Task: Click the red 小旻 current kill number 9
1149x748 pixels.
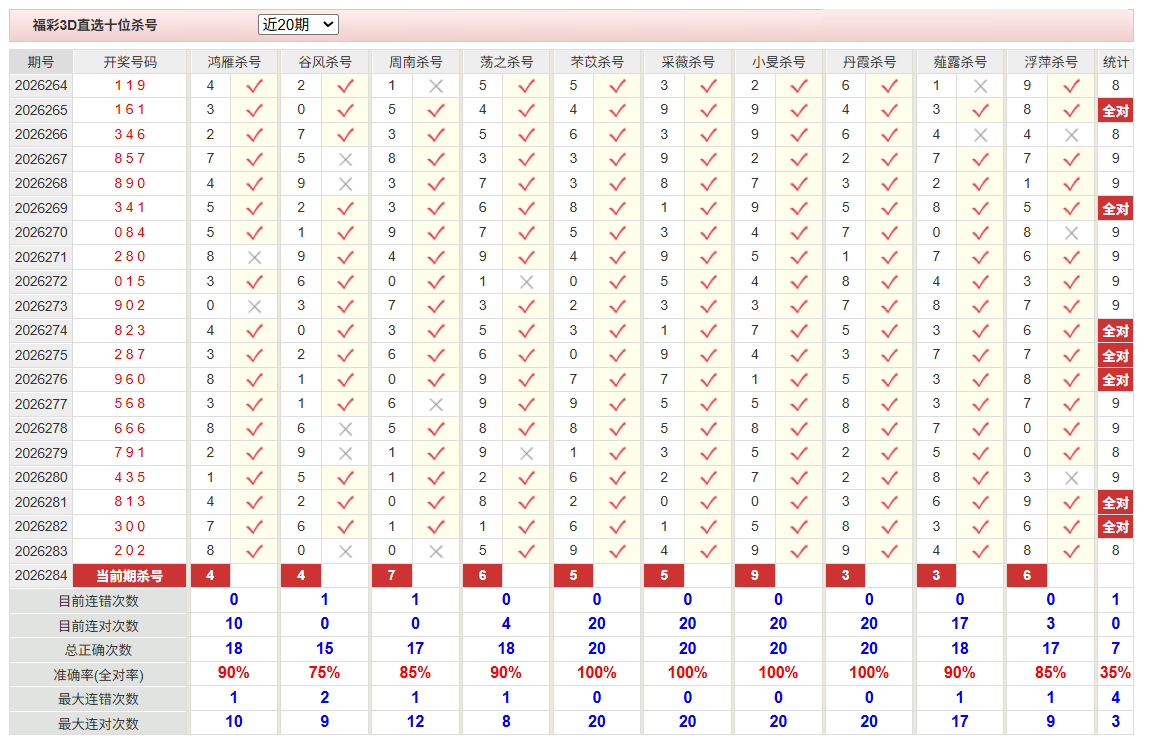Action: pyautogui.click(x=755, y=576)
